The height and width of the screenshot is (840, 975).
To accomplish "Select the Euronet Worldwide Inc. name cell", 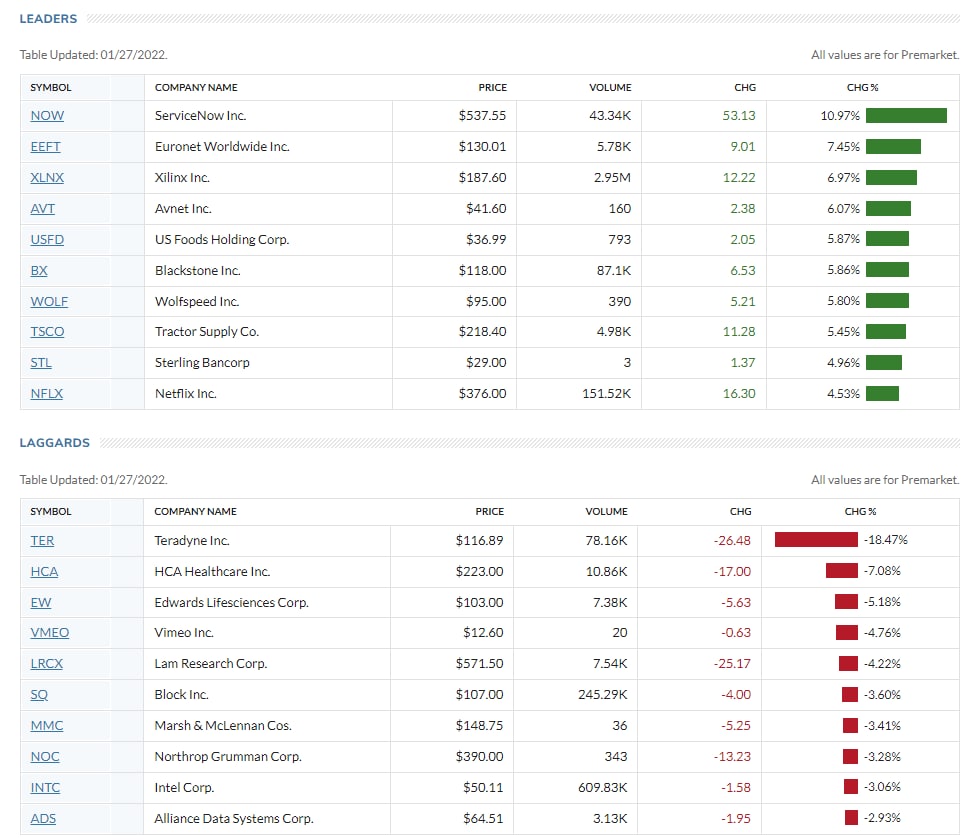I will 222,147.
